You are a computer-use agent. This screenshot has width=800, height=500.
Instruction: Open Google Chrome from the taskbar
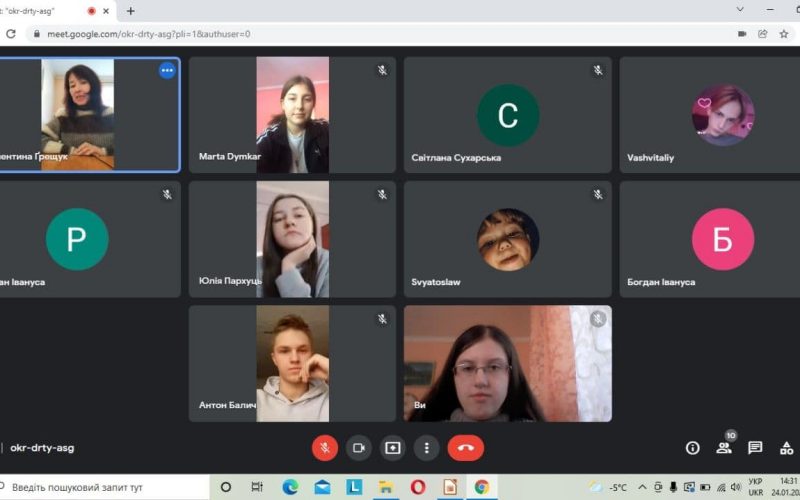tap(482, 487)
